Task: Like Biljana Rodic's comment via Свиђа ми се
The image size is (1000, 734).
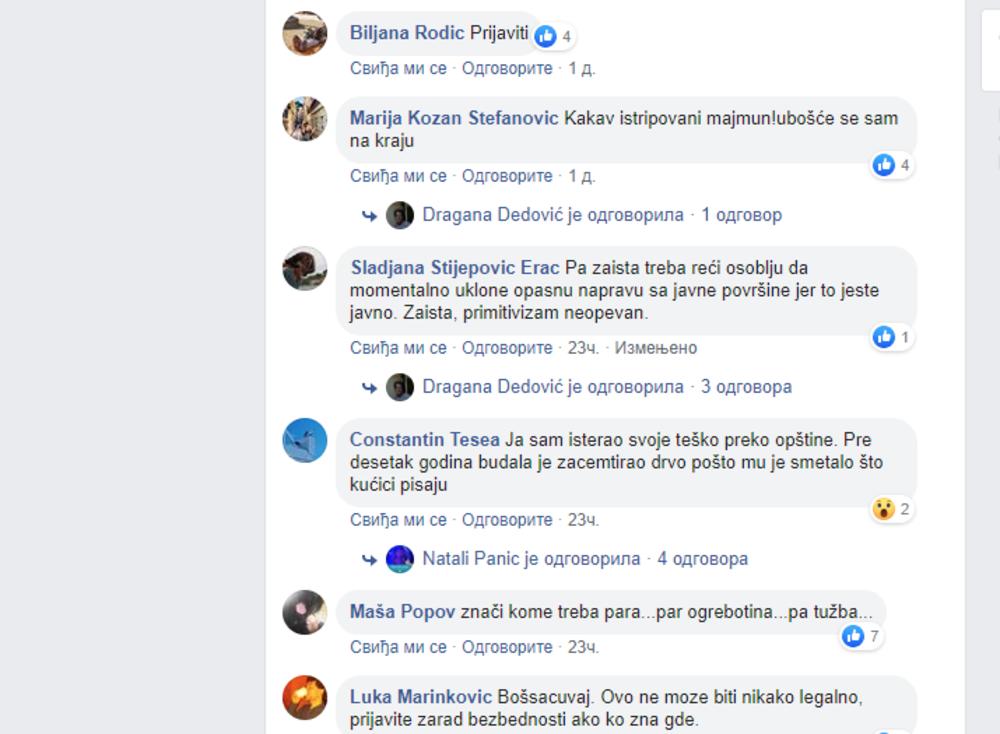Action: coord(398,68)
